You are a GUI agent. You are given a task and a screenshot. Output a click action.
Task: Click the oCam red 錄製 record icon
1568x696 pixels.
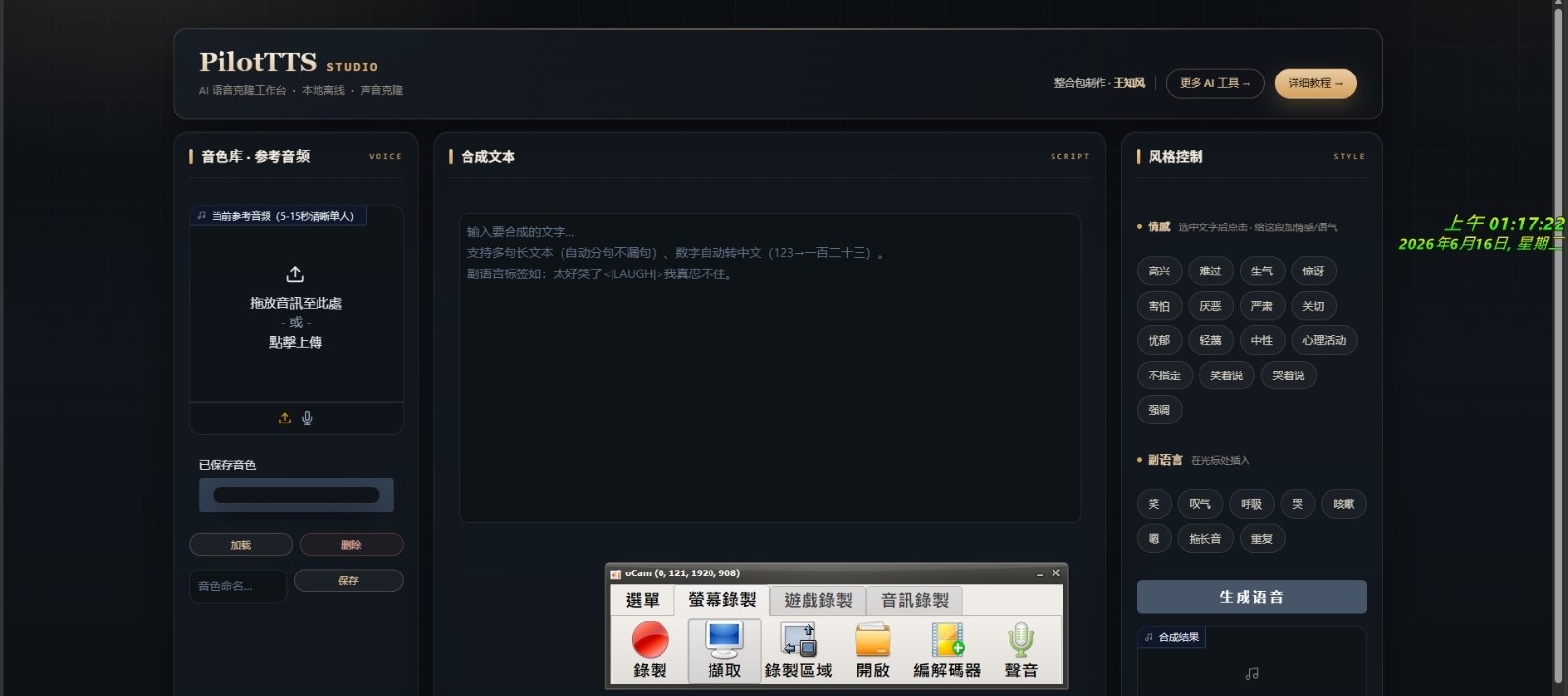[x=650, y=640]
